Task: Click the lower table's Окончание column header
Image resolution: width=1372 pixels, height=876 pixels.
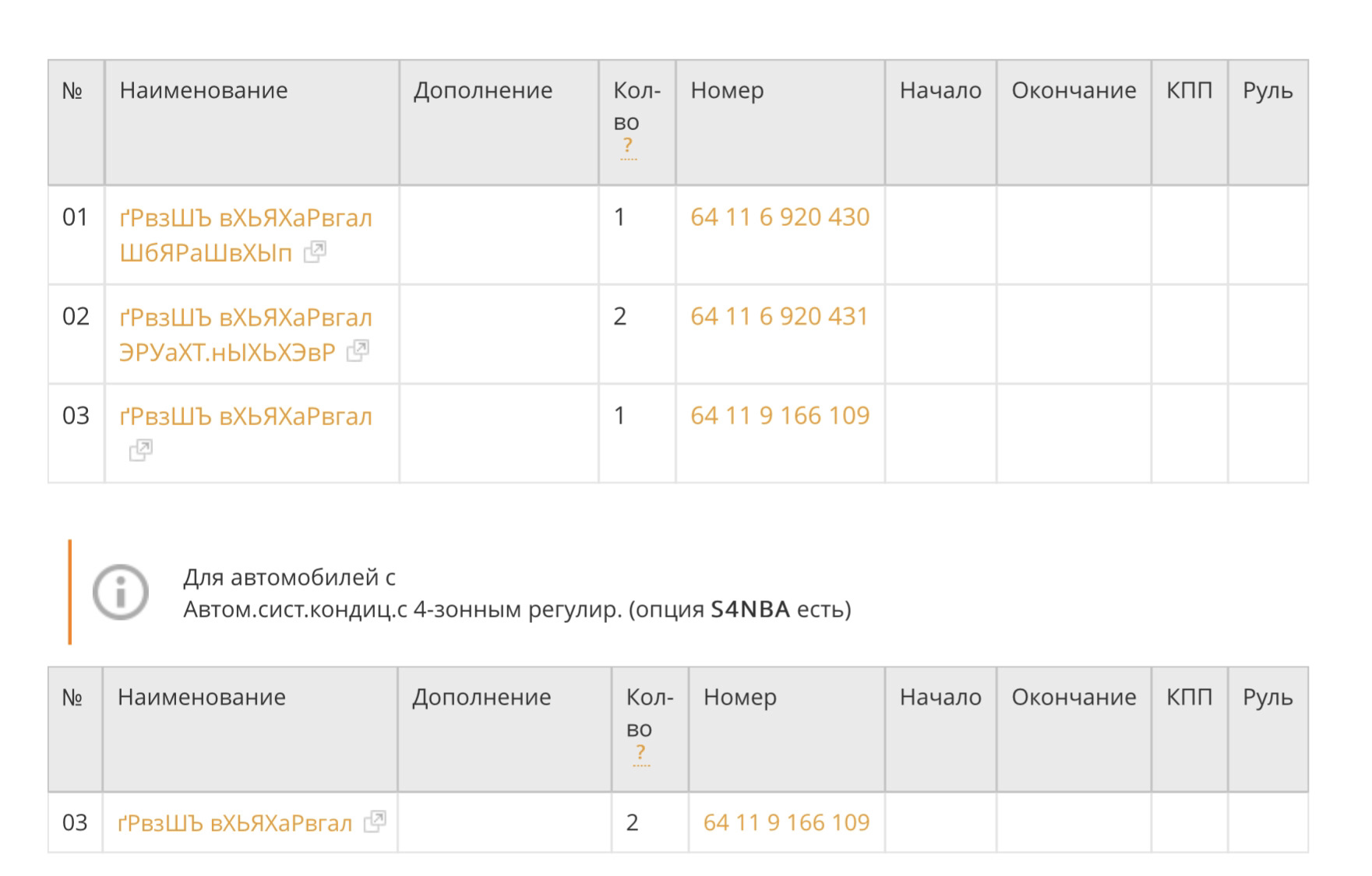Action: click(x=1073, y=698)
